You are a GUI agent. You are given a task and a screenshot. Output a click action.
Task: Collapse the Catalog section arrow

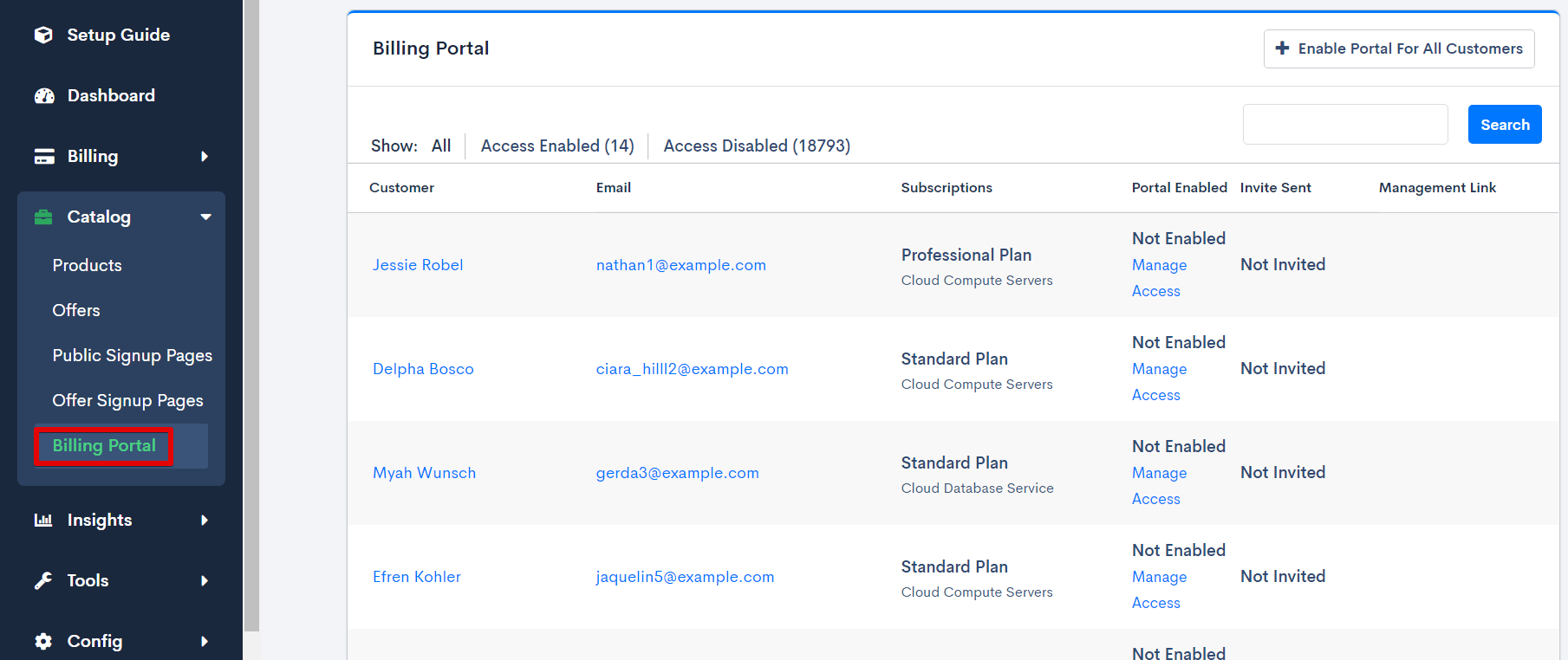pos(205,217)
